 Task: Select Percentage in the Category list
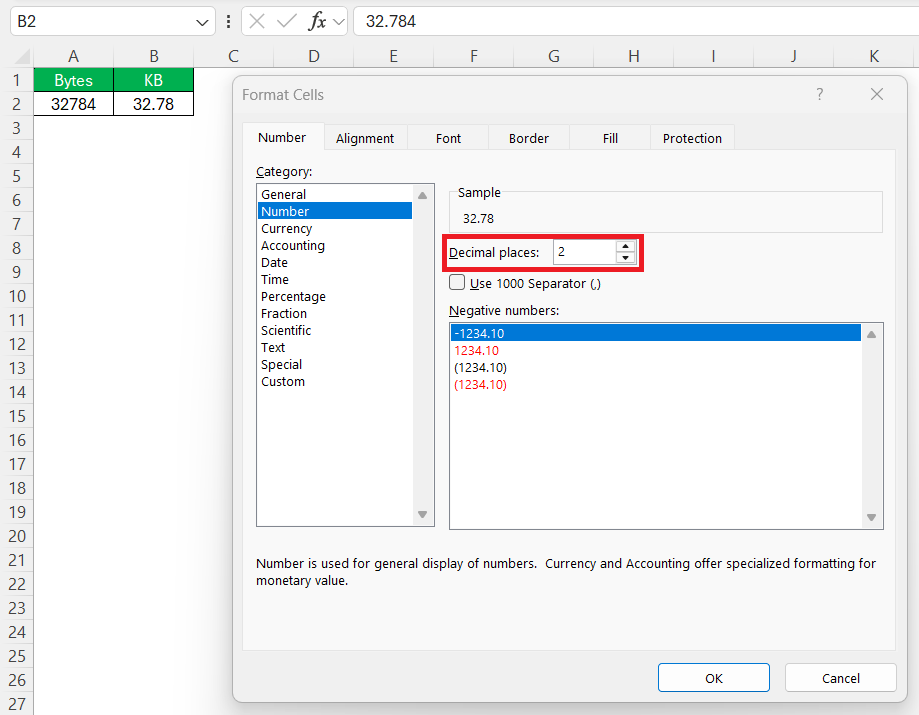click(x=293, y=296)
